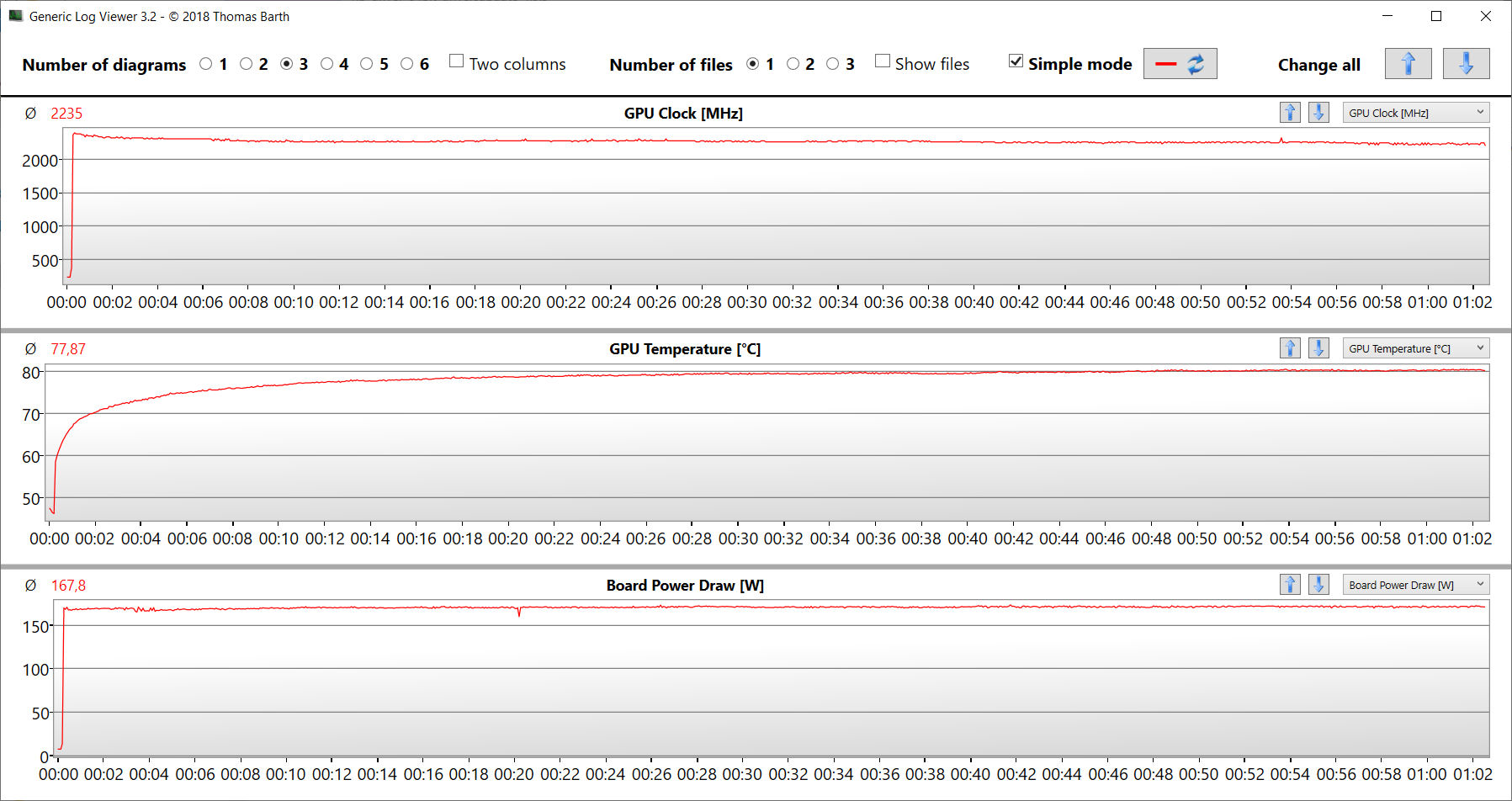
Task: Click up arrow beside GPU Temperature dropdown
Action: click(x=1290, y=348)
